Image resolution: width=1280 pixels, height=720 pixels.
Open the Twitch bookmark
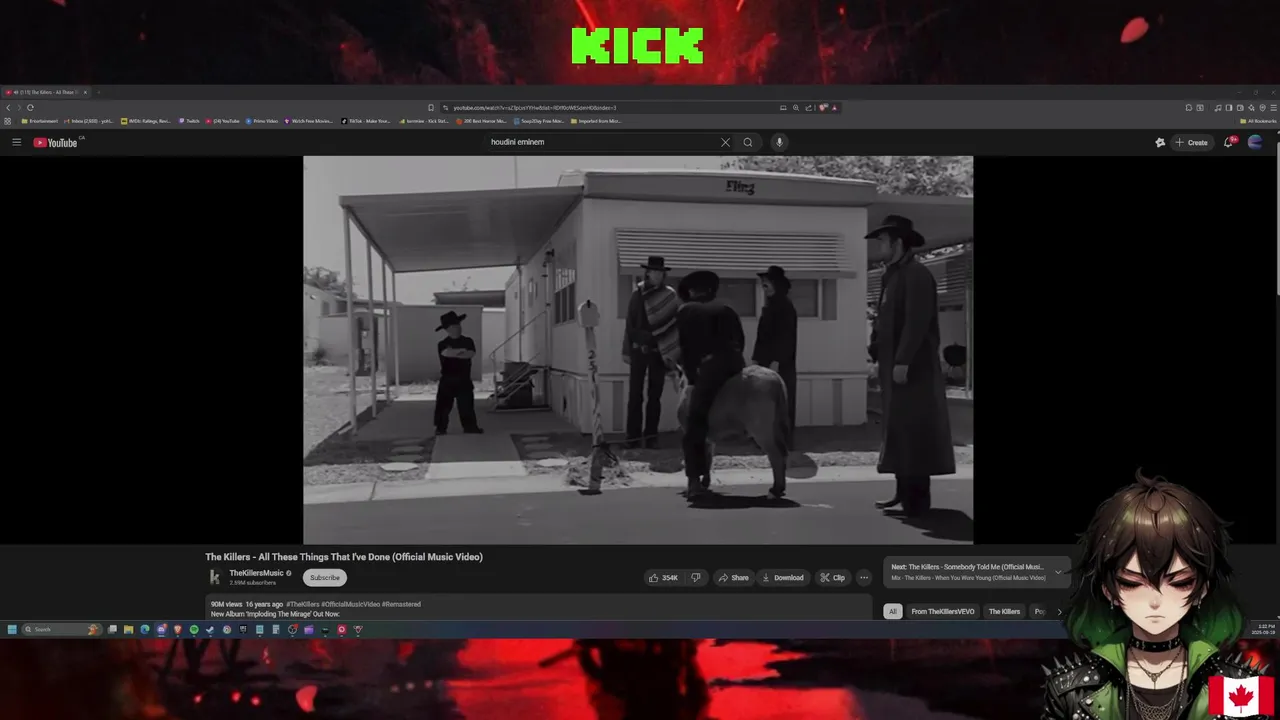click(x=189, y=121)
